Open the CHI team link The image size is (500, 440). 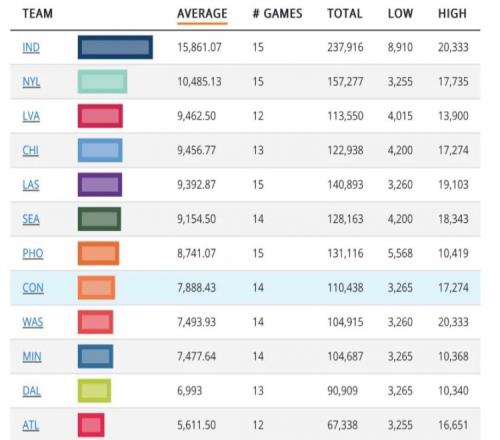pyautogui.click(x=30, y=150)
